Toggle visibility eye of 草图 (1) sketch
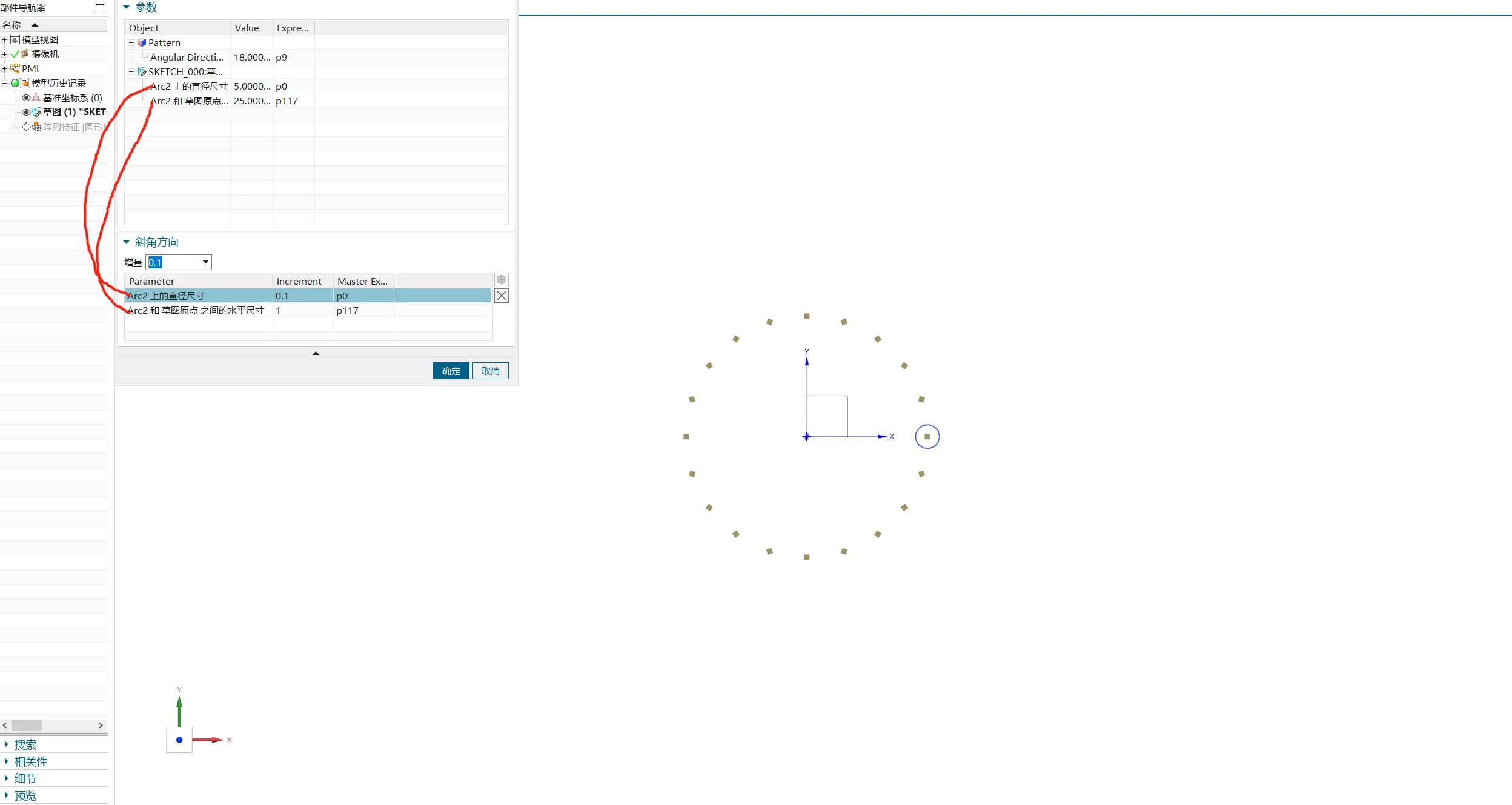The image size is (1512, 805). click(x=26, y=112)
